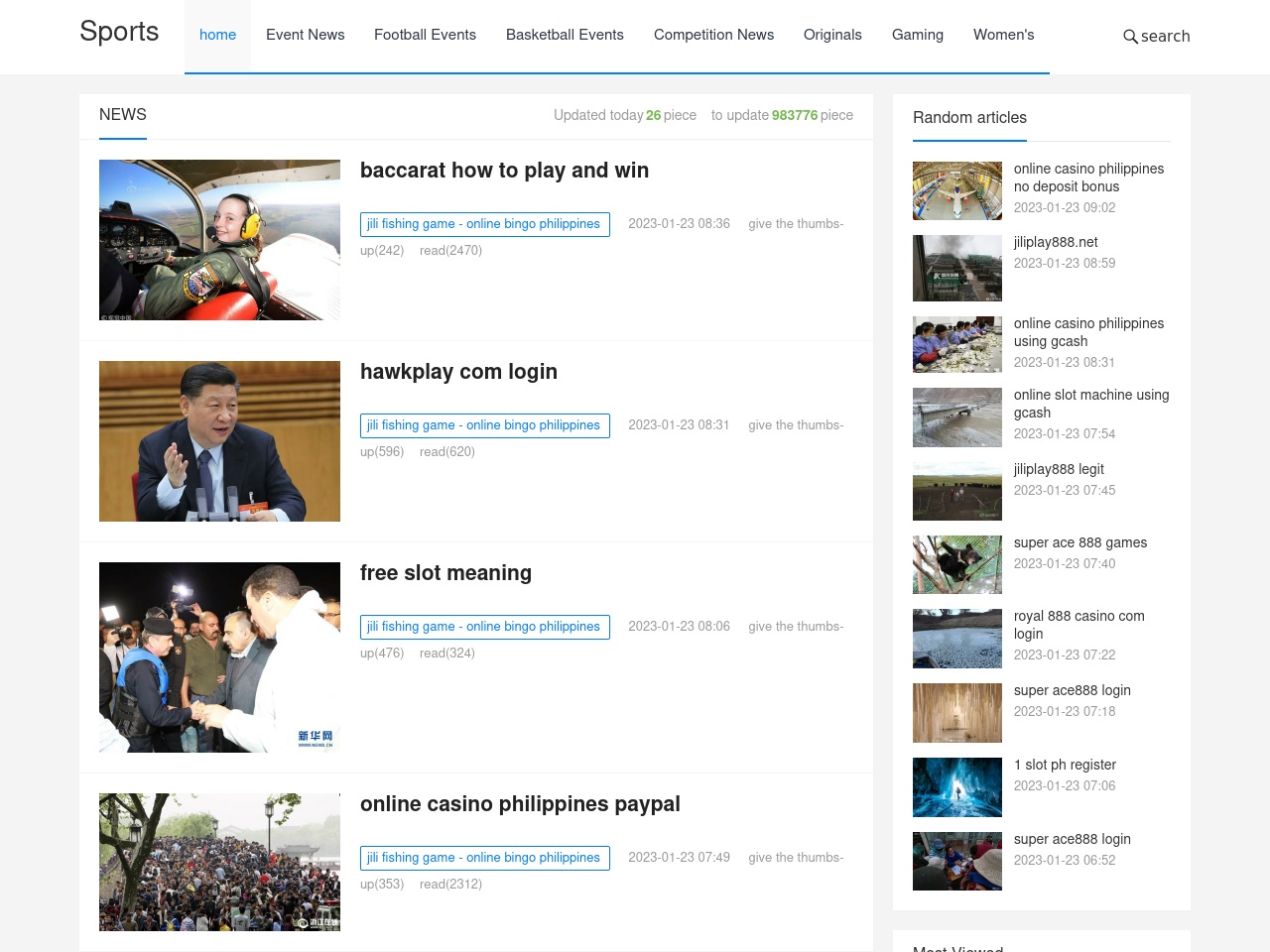Open random article 'online slot machine using gcash'
This screenshot has height=952, width=1270.
tap(1091, 404)
